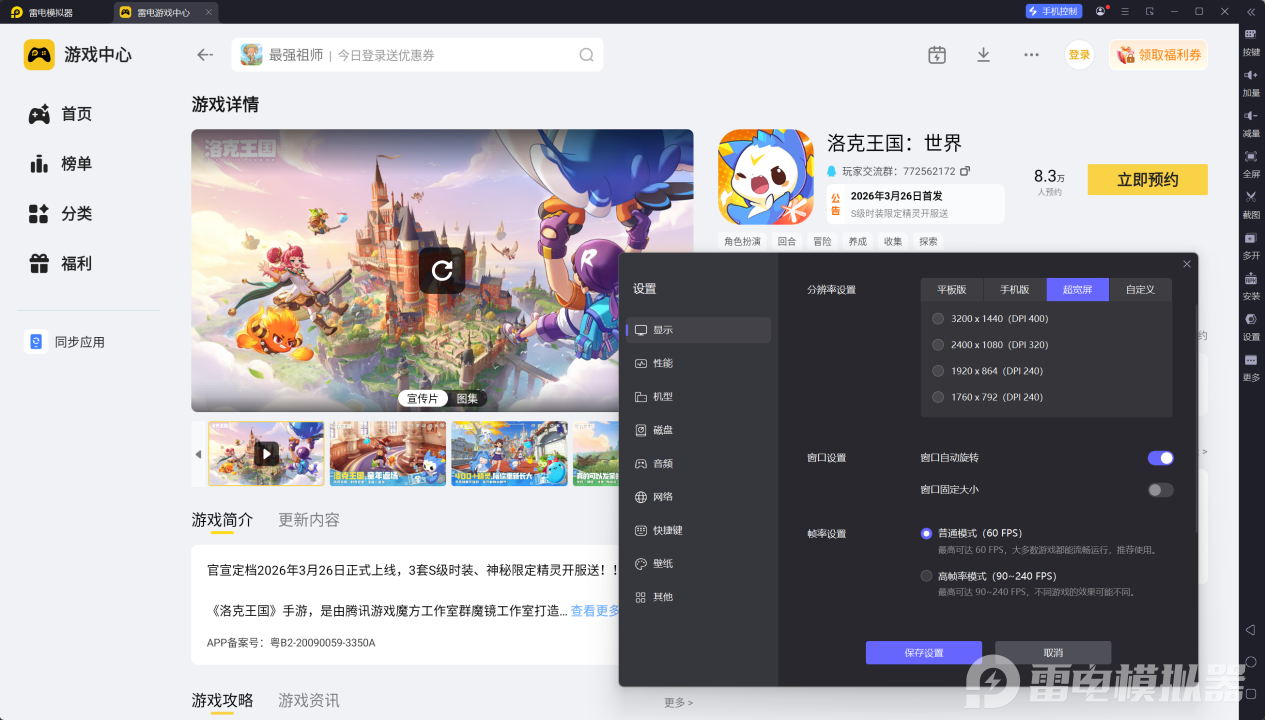Open 同步应用 from the sidebar
The width and height of the screenshot is (1265, 720).
[68, 341]
